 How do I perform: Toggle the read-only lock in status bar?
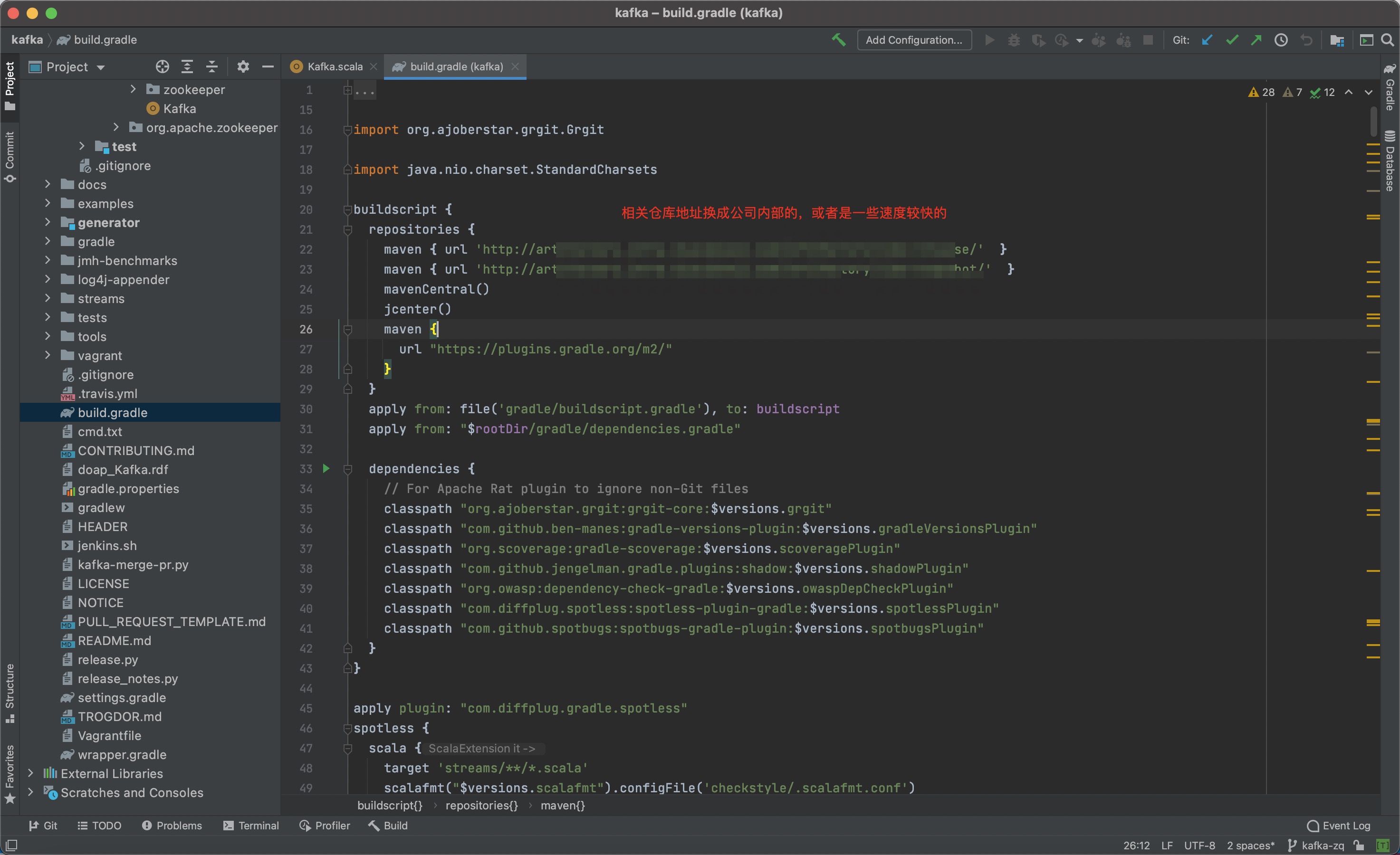pyautogui.click(x=1359, y=846)
